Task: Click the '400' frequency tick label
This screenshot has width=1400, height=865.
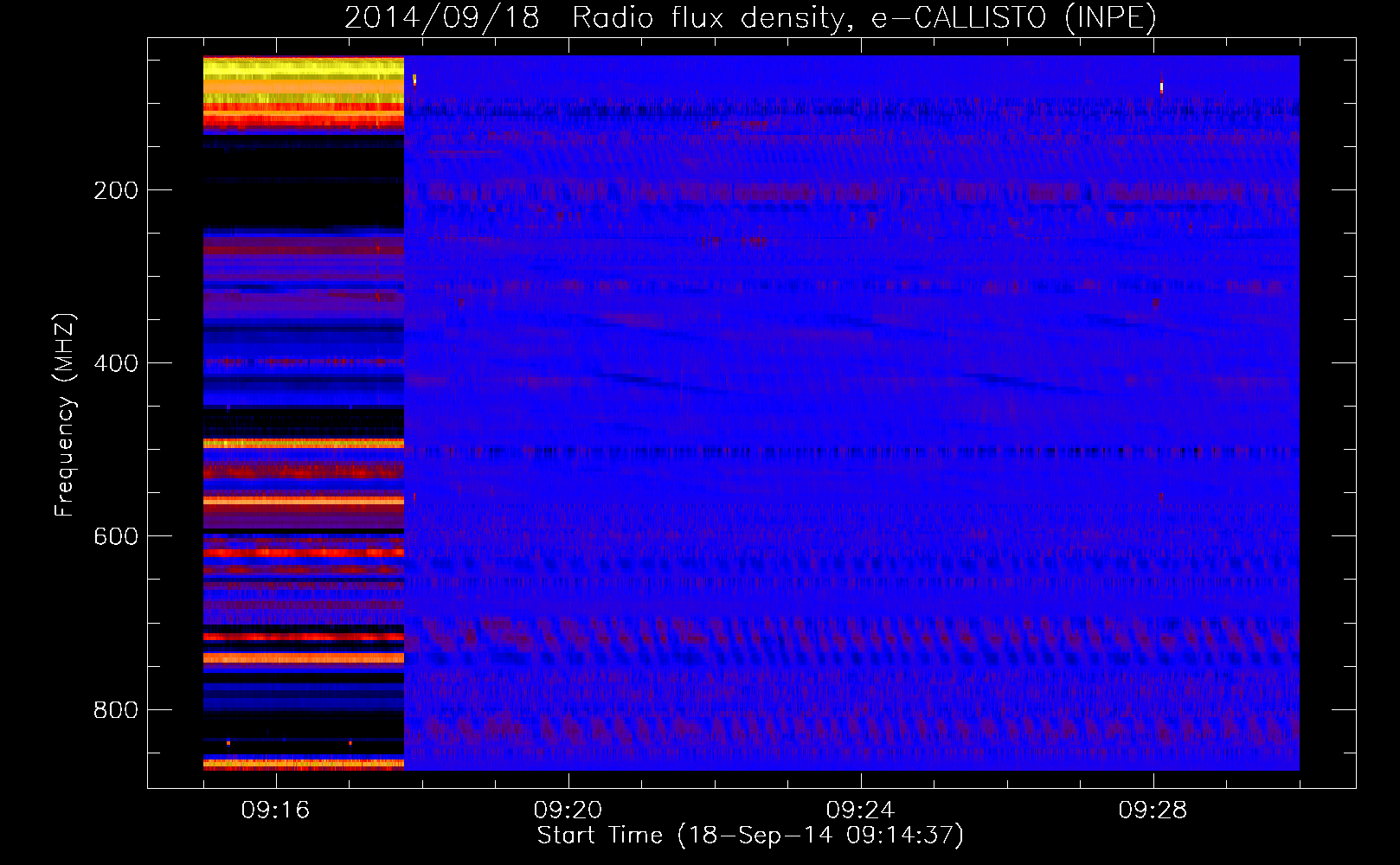Action: (116, 363)
